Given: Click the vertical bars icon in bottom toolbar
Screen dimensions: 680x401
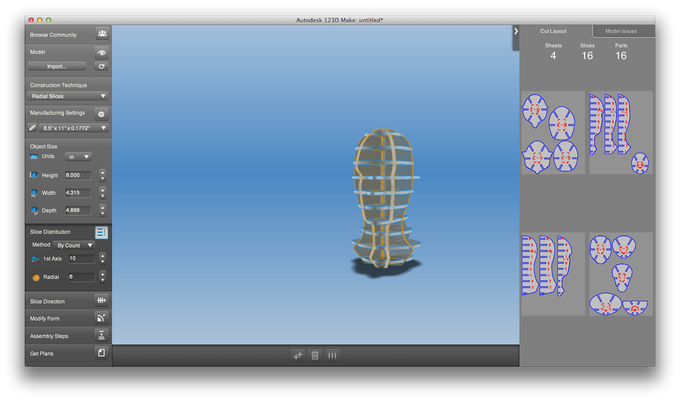Looking at the screenshot, I should click(332, 355).
